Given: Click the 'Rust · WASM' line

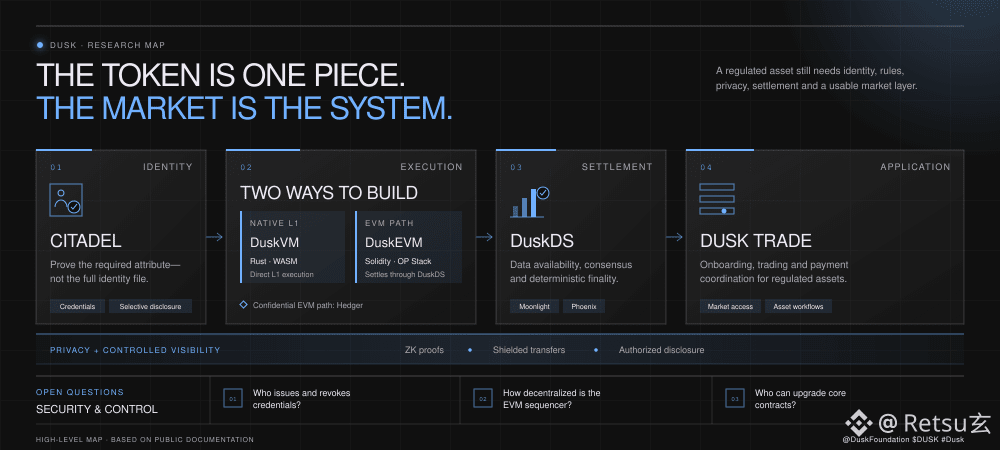Looking at the screenshot, I should point(274,261).
